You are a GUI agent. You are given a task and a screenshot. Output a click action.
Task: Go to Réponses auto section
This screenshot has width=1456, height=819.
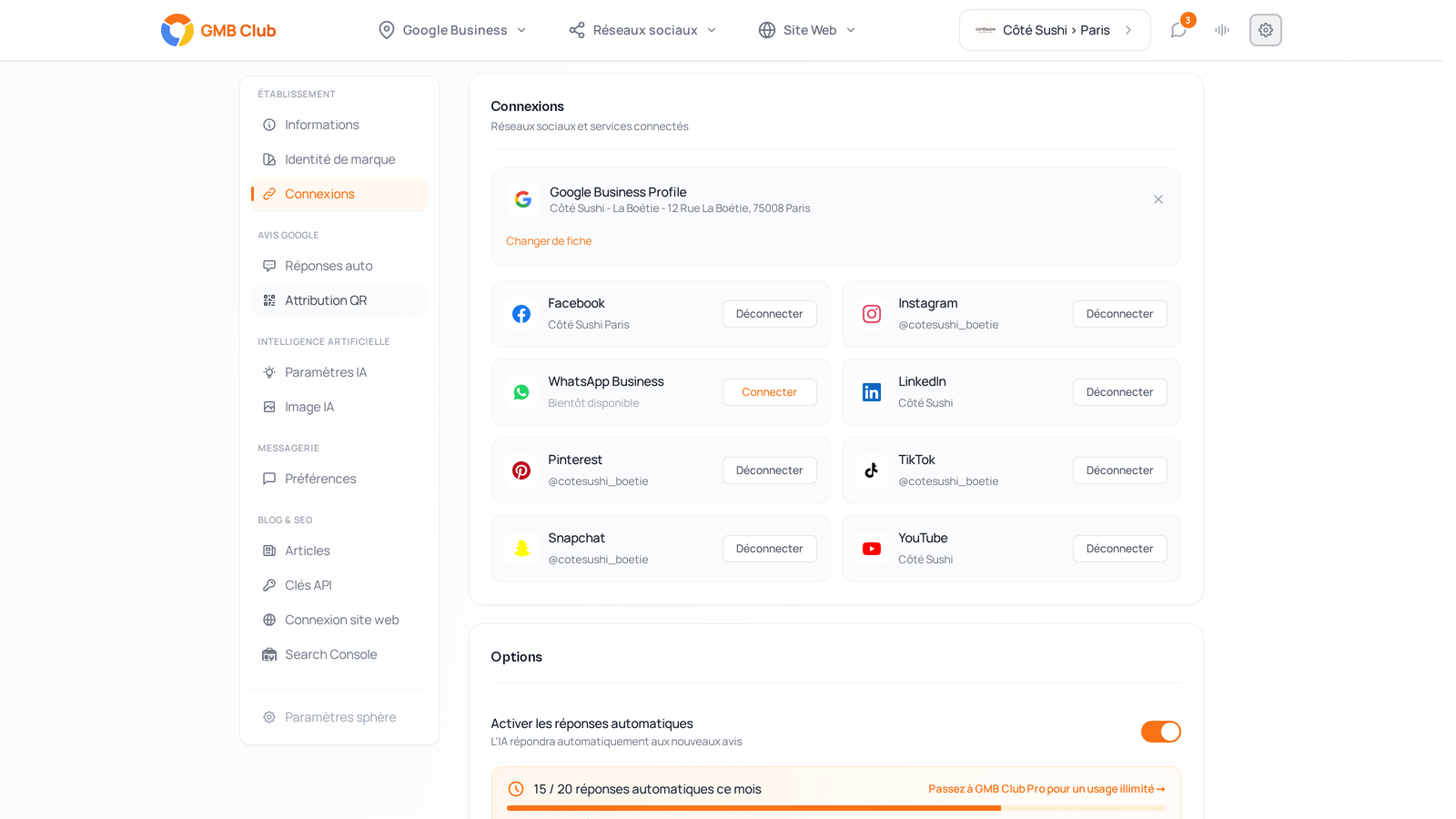click(x=339, y=266)
